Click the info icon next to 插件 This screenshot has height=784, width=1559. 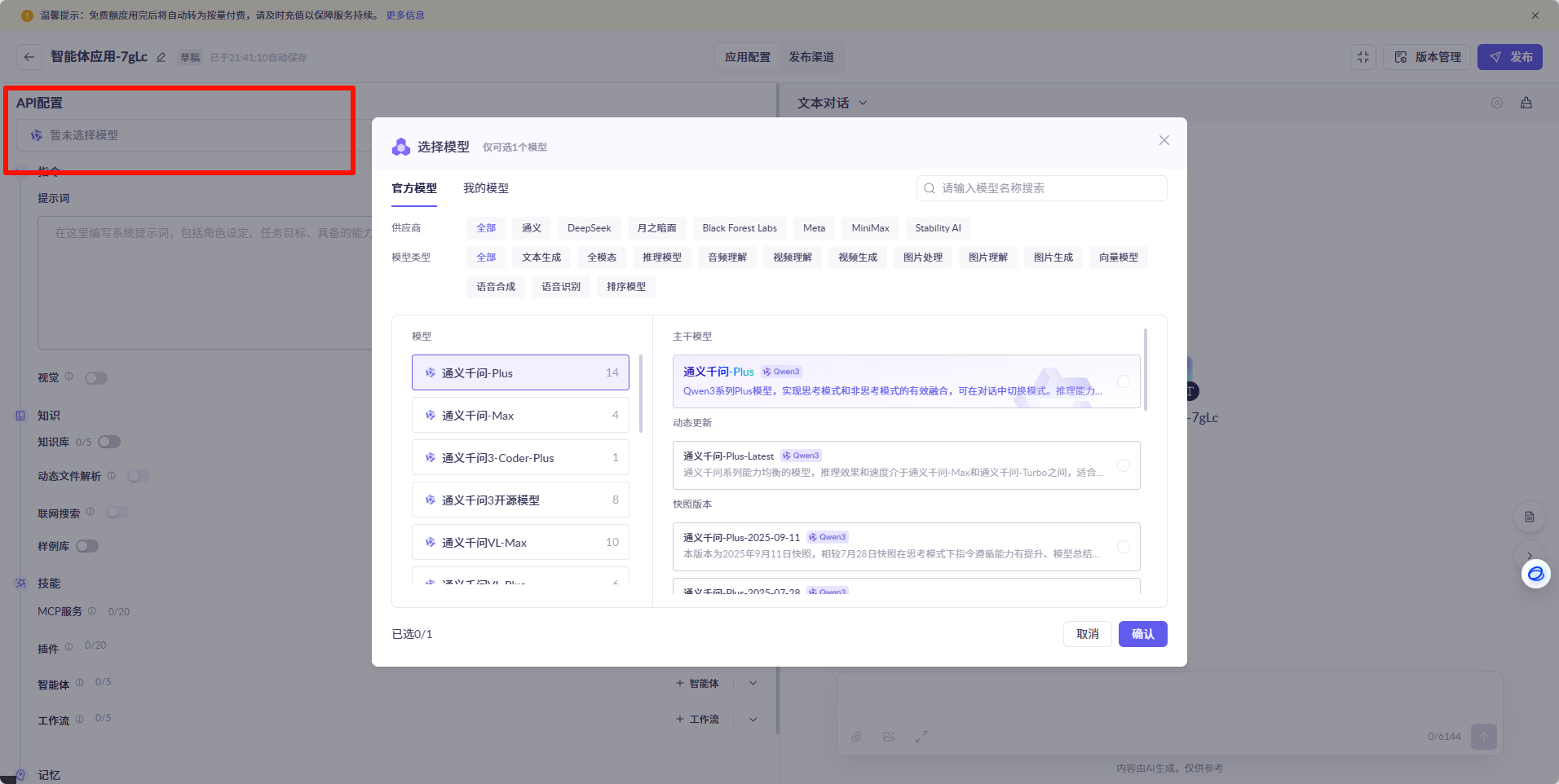pyautogui.click(x=69, y=647)
